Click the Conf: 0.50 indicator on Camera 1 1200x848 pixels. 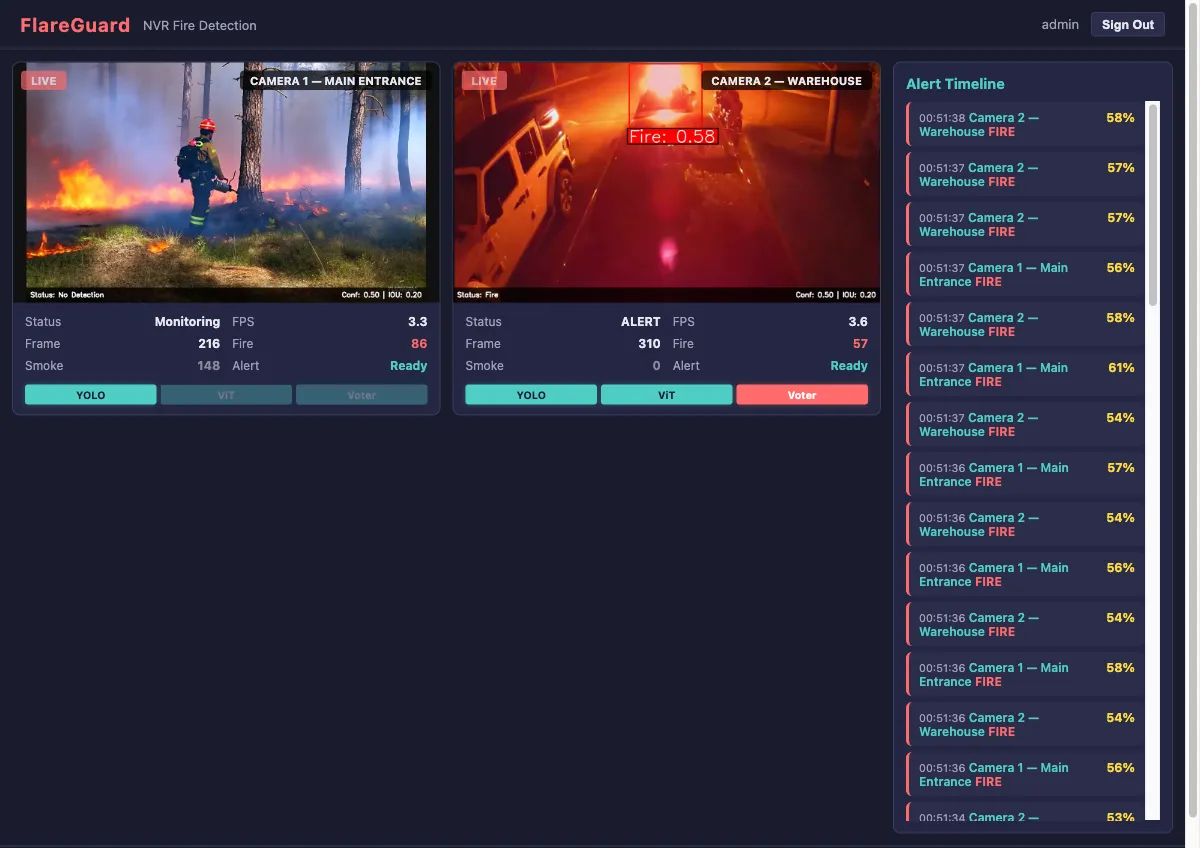pos(371,294)
